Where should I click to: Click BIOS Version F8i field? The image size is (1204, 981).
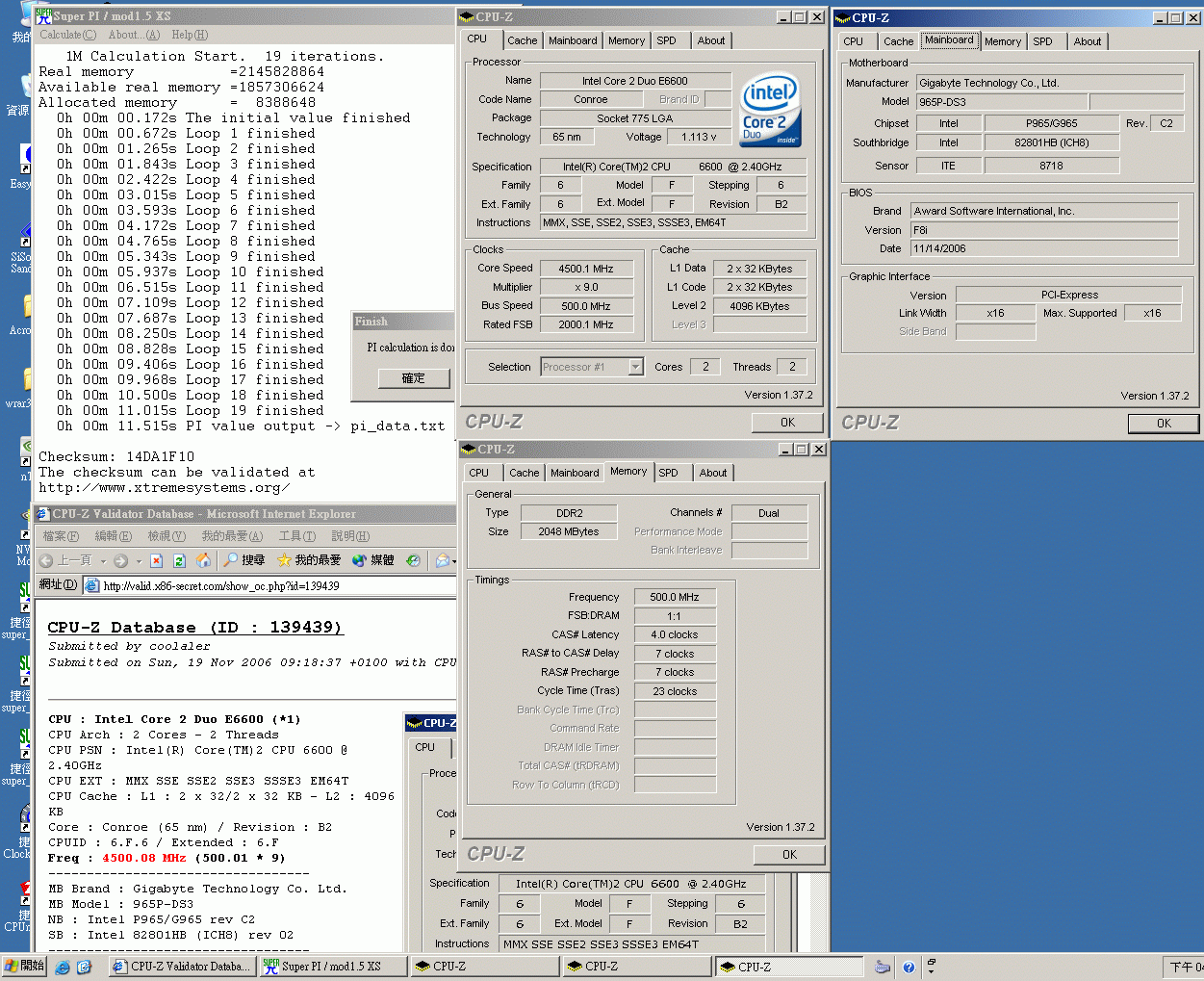pos(1044,230)
